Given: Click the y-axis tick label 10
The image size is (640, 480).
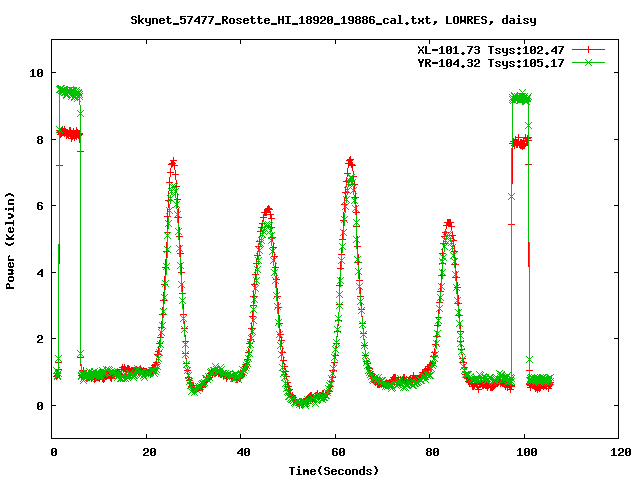Looking at the screenshot, I should click(x=36, y=73).
